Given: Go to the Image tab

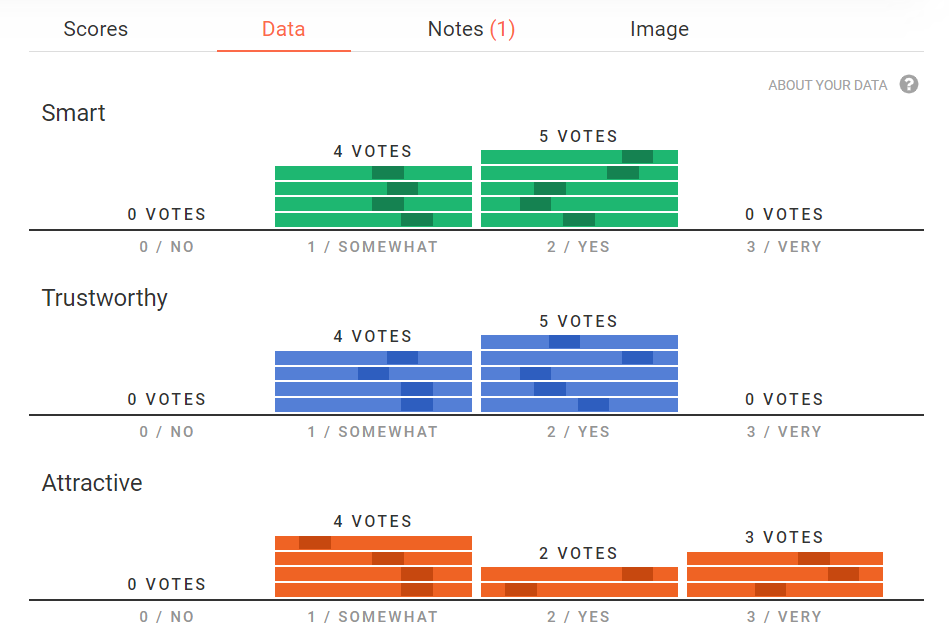Looking at the screenshot, I should [x=659, y=29].
